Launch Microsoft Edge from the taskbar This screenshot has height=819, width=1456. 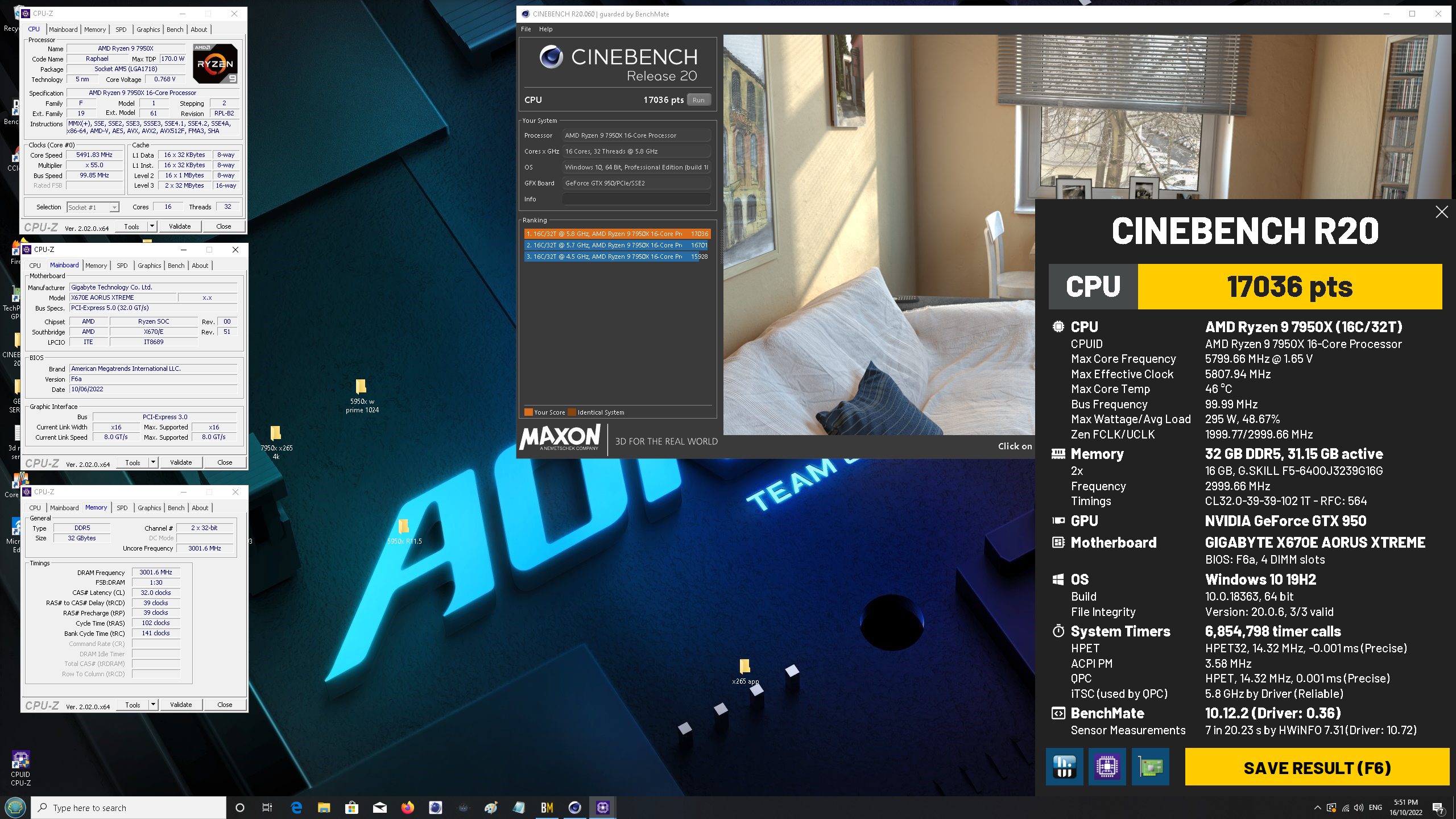pos(296,808)
